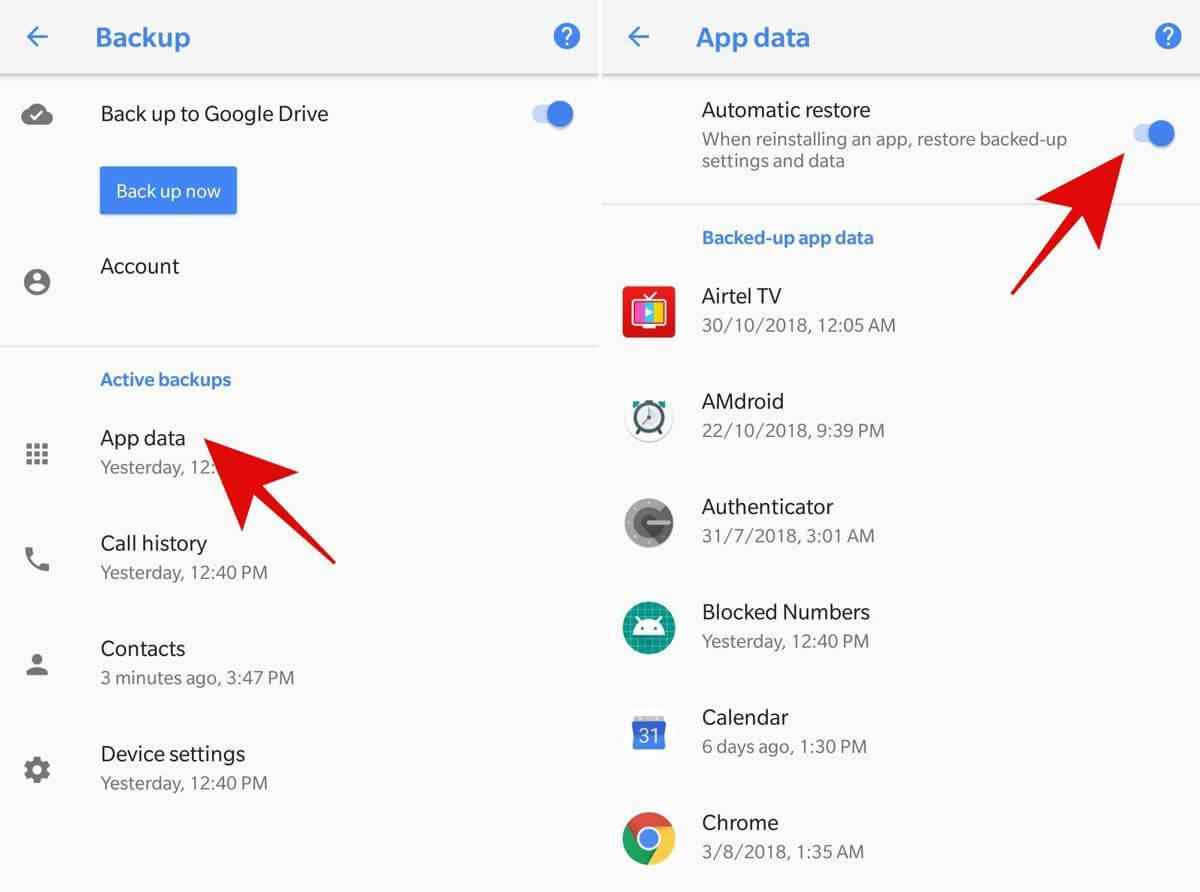
Task: Disable the Automatic restore switch
Action: coord(1153,134)
